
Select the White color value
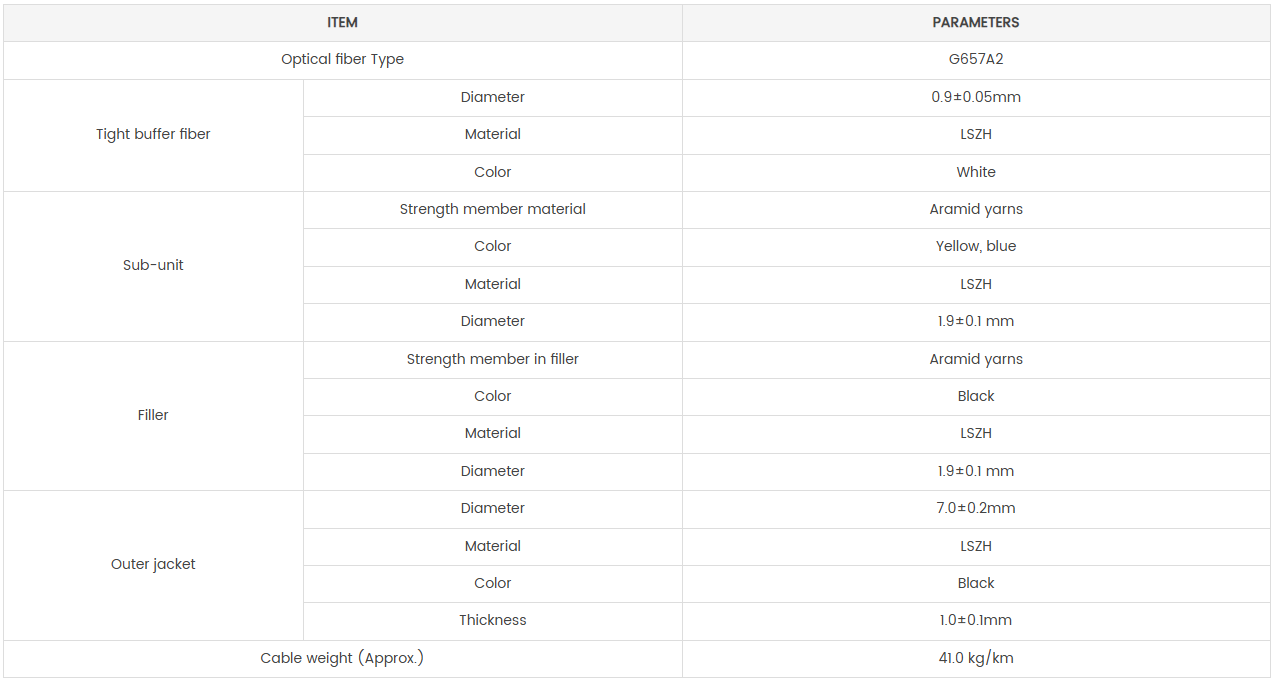tap(975, 172)
